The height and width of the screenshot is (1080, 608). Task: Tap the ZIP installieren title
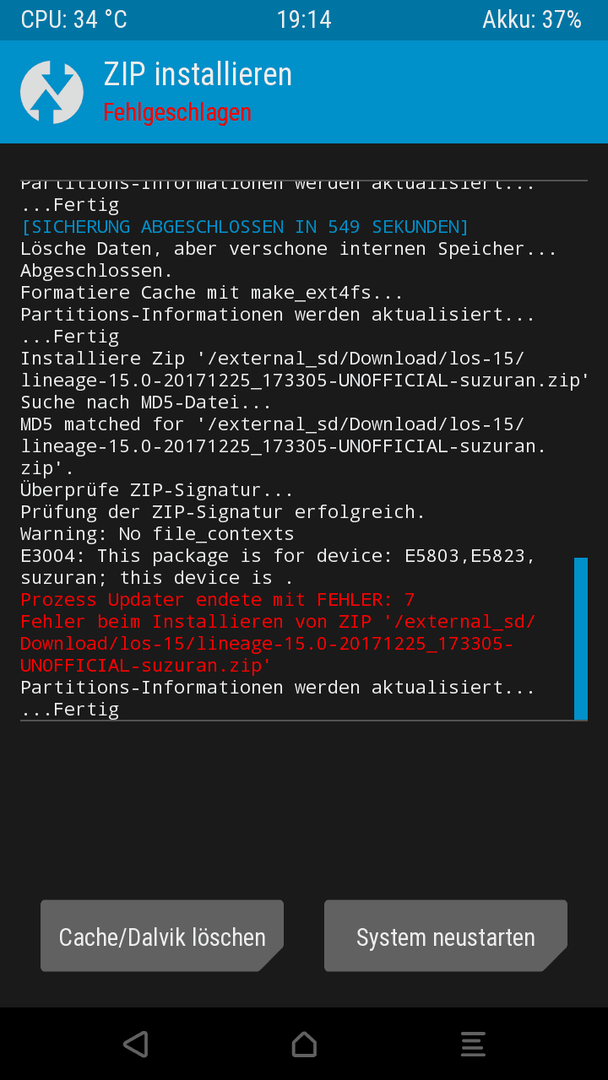(198, 74)
